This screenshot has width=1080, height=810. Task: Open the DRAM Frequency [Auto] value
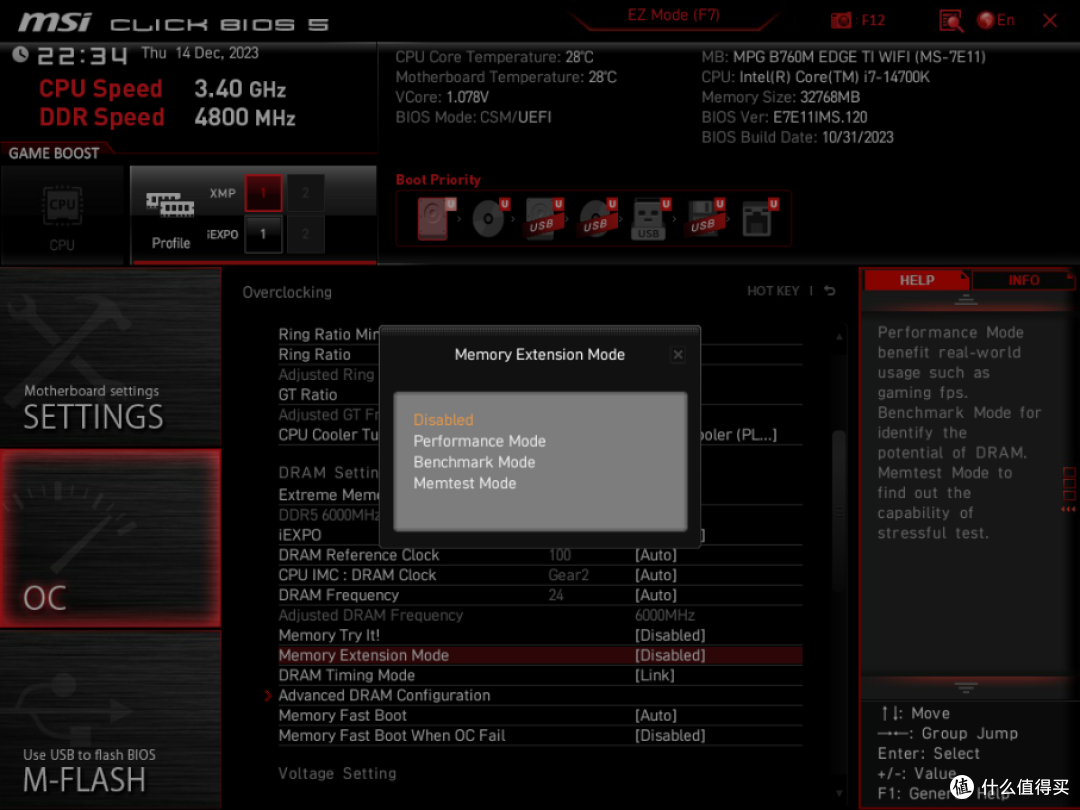656,595
